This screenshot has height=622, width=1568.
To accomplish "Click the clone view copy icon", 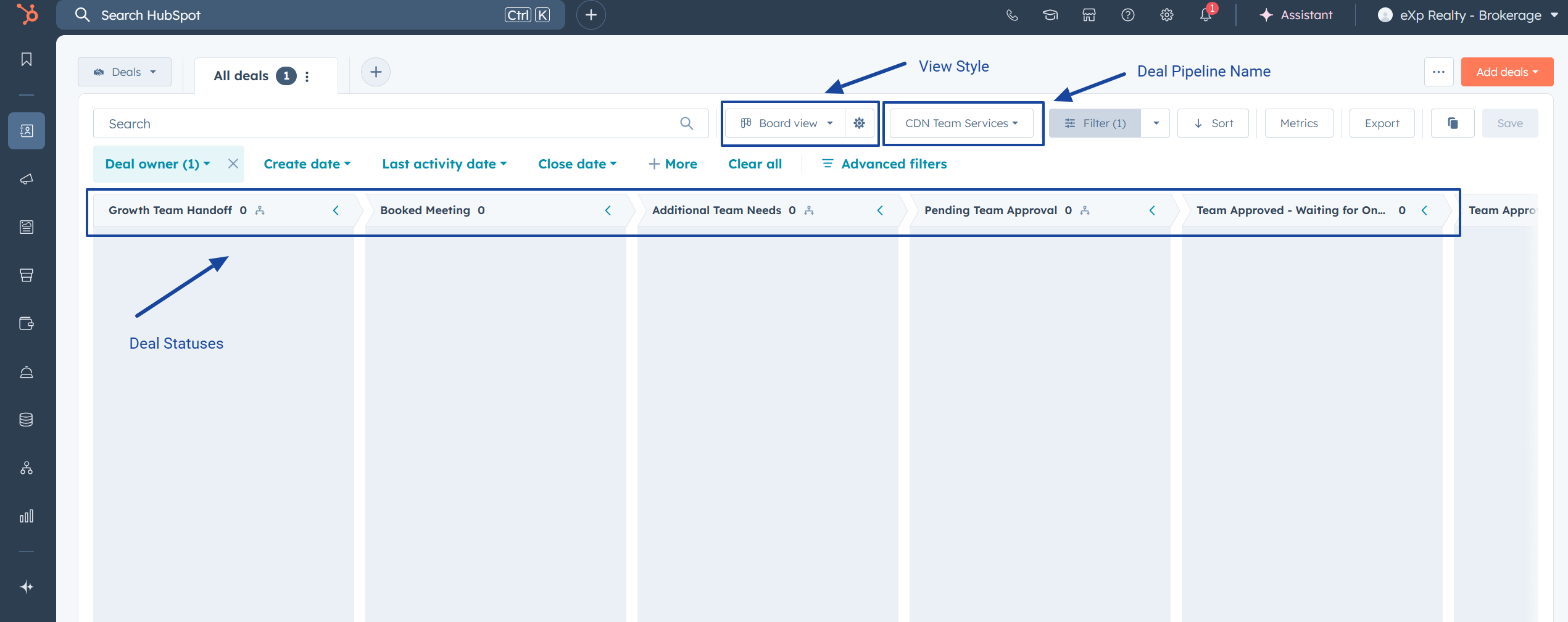I will (1453, 123).
